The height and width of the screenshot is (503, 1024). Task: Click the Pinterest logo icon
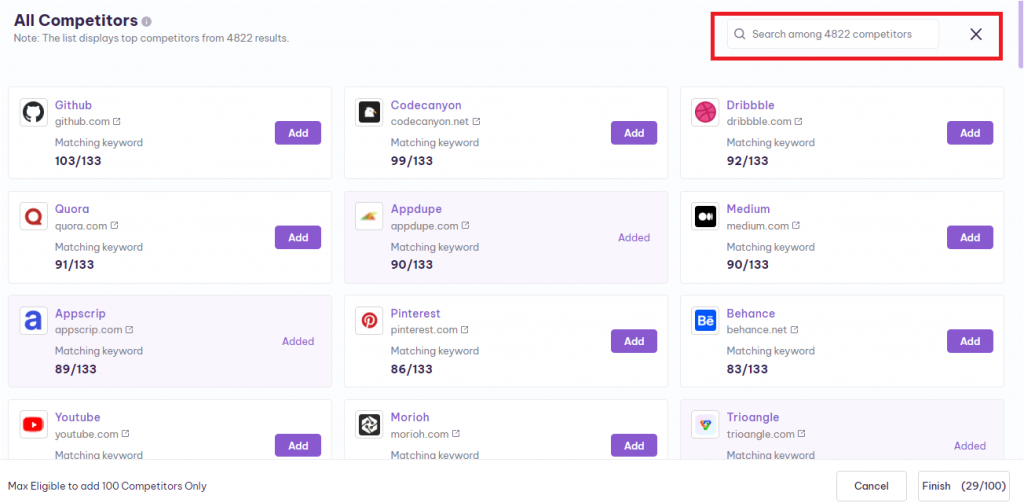tap(369, 321)
